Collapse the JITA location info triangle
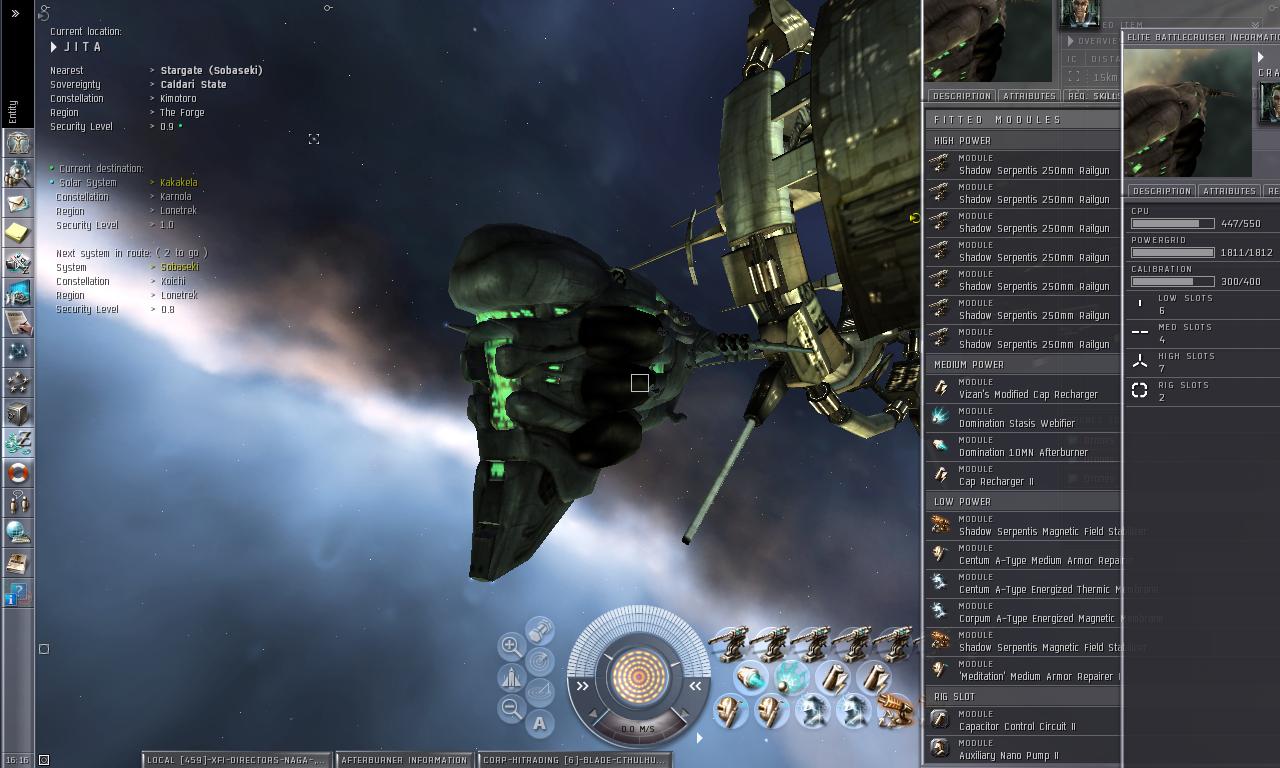Screen dimensions: 1280x768 [54, 47]
